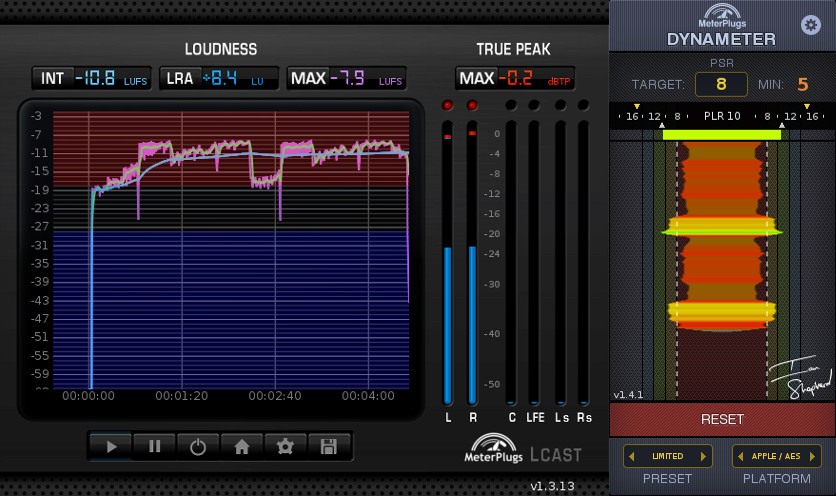
Task: Click the Ls channel clip indicator LED
Action: [x=560, y=105]
